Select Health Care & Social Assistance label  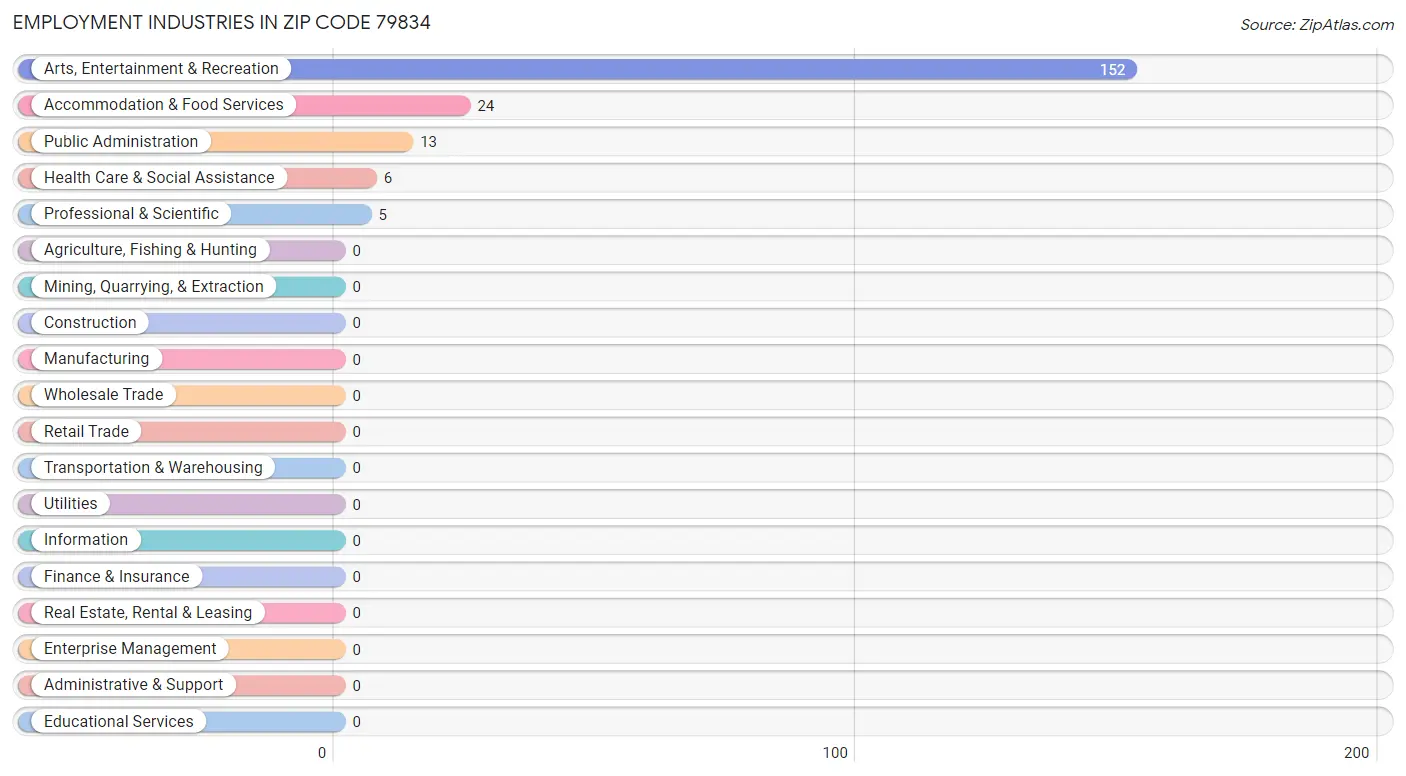click(159, 177)
